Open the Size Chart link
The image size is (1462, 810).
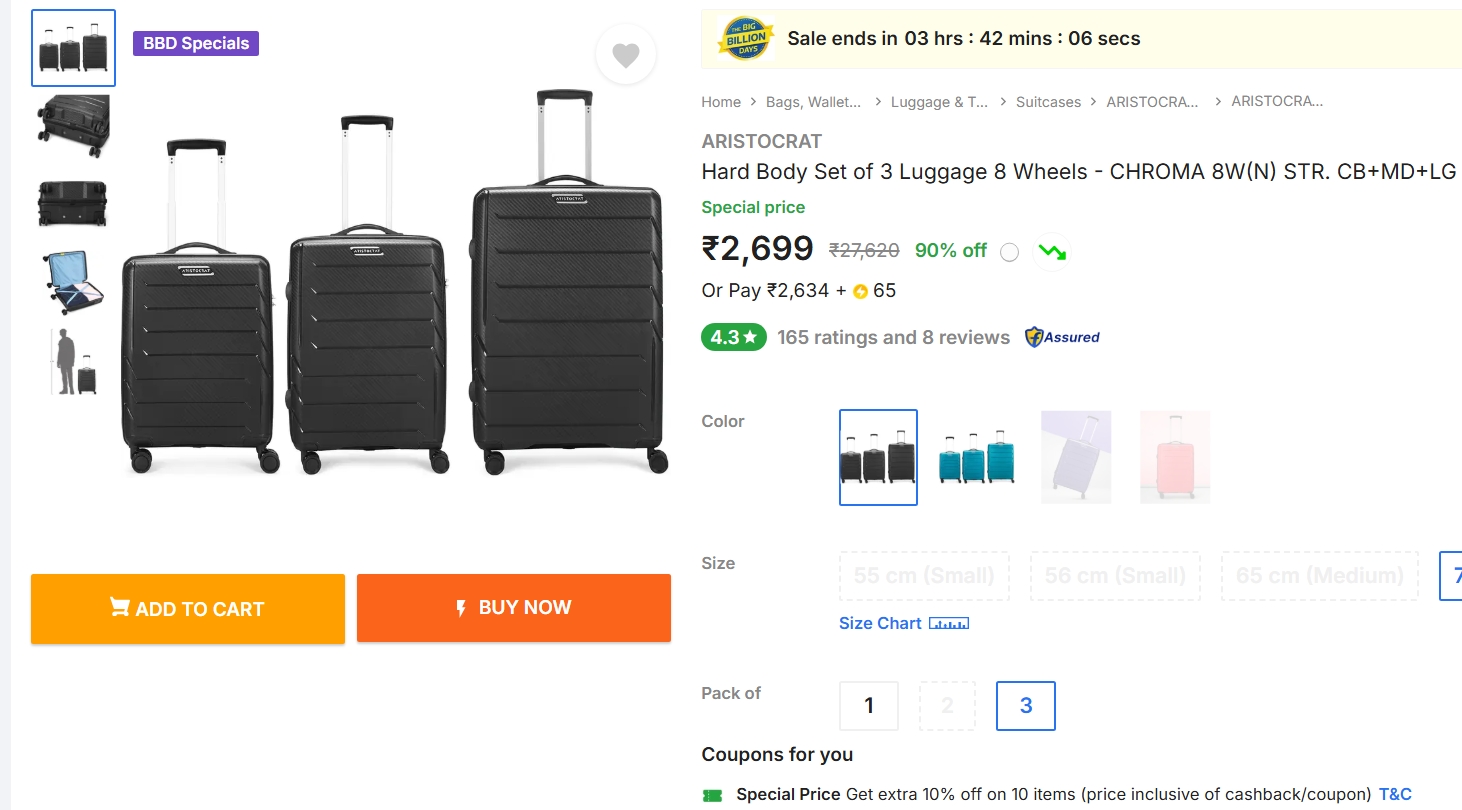(x=880, y=623)
